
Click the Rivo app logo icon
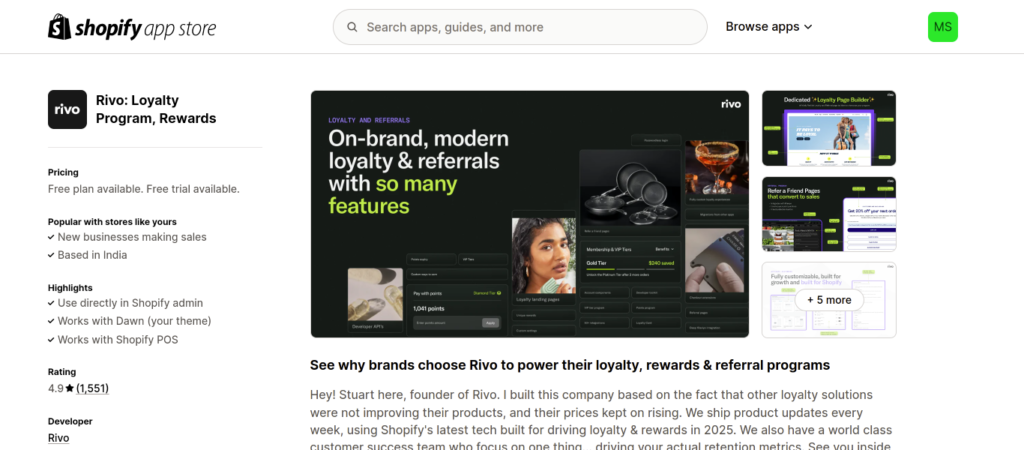[x=67, y=110]
